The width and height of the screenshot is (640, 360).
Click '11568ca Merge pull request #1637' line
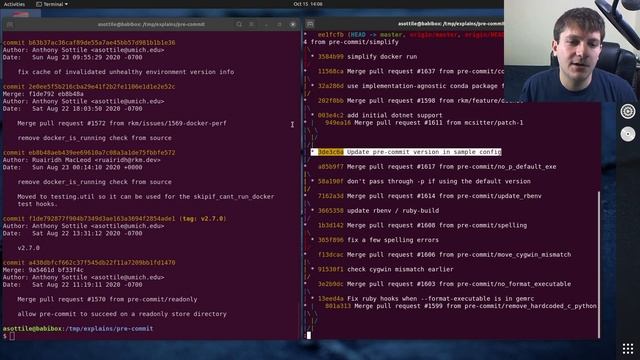coord(411,71)
